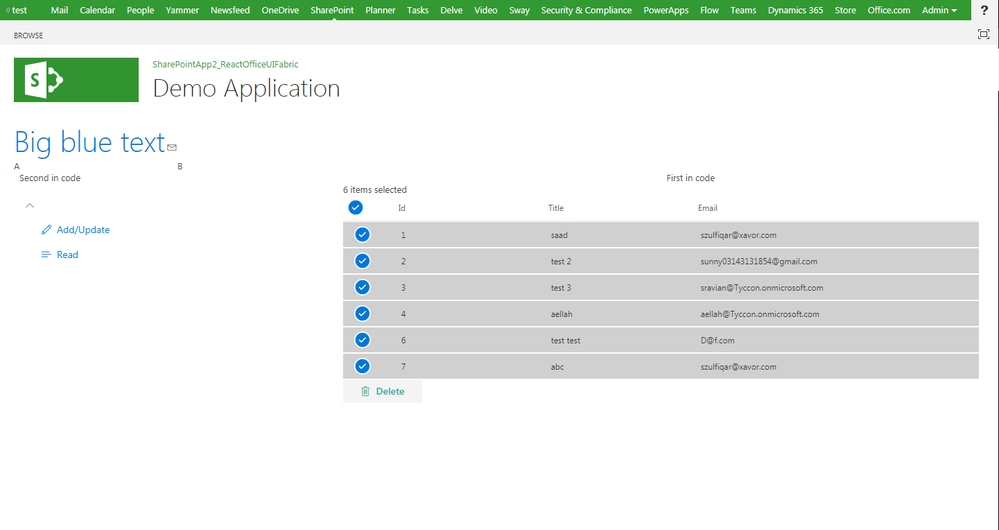
Task: Open the help question mark
Action: (x=984, y=10)
